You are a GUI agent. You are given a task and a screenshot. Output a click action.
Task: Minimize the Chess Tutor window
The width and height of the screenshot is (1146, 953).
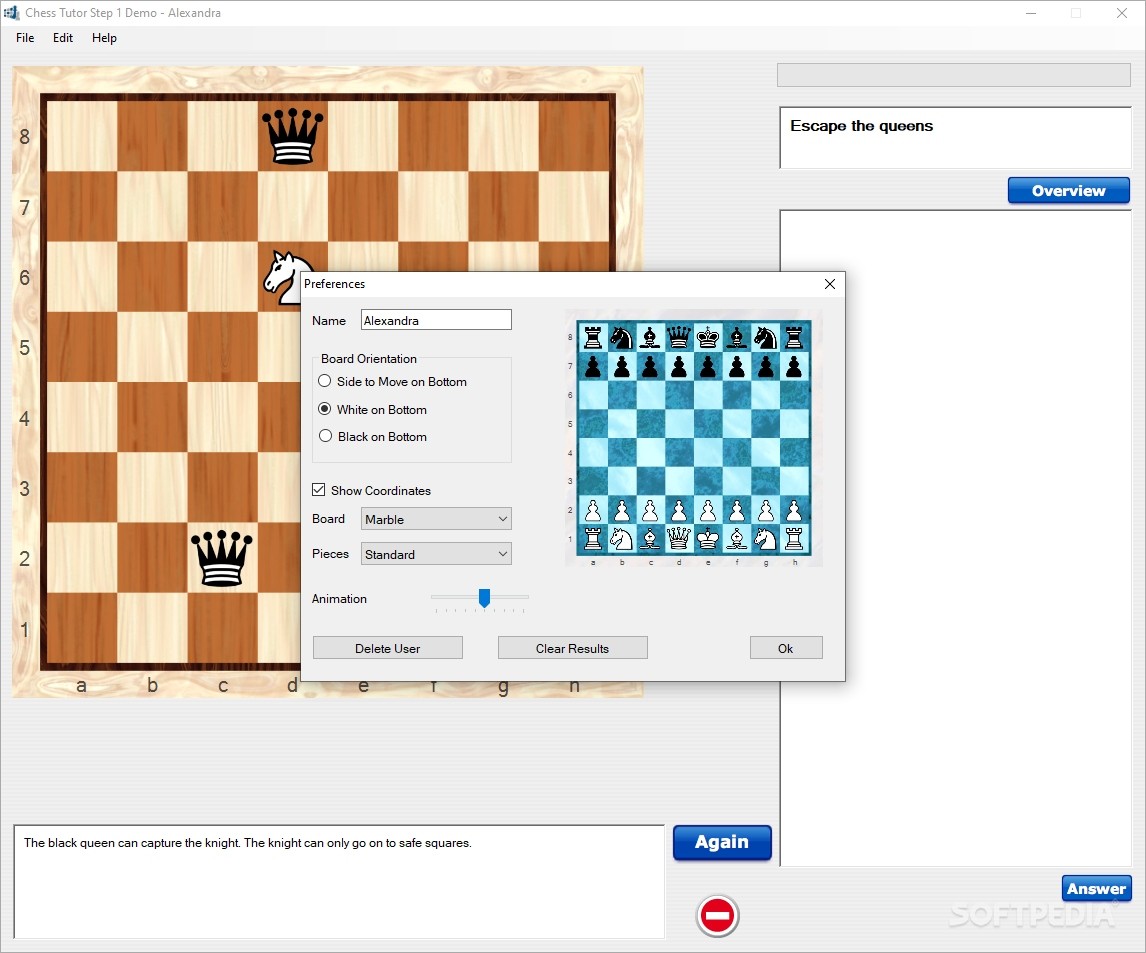1031,13
